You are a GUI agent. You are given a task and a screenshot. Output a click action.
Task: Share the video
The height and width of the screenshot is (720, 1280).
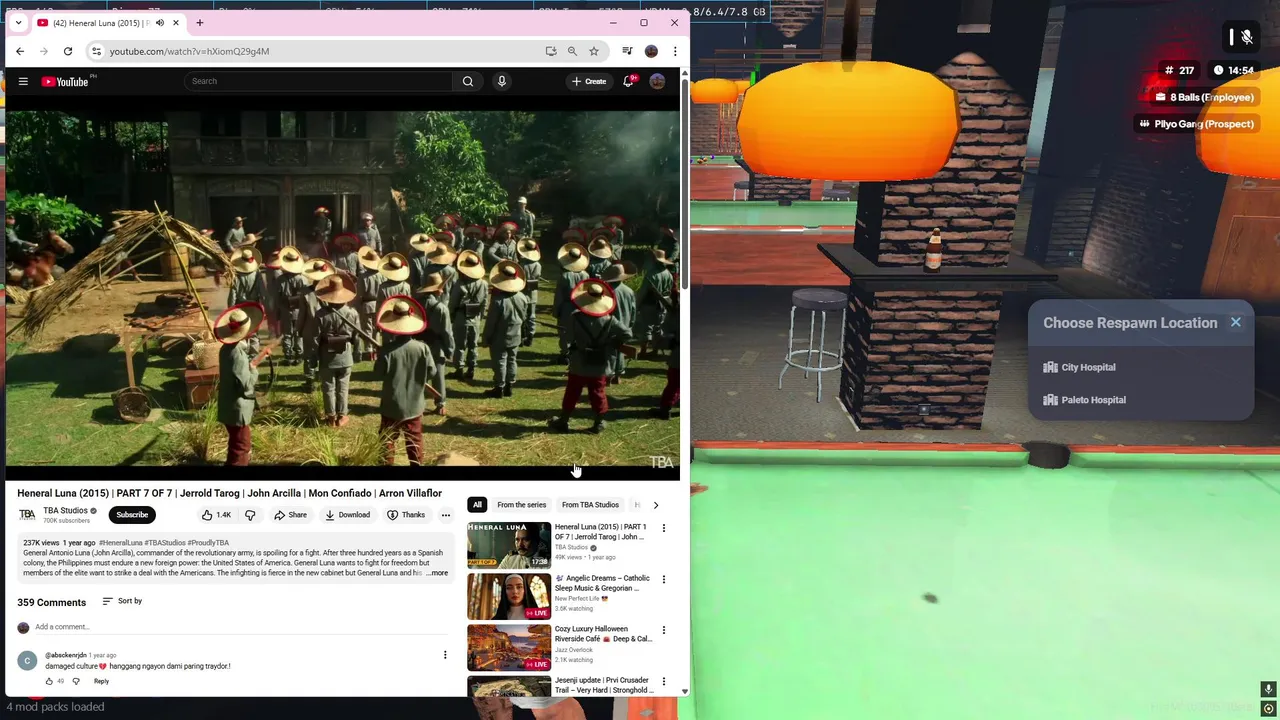click(x=291, y=515)
